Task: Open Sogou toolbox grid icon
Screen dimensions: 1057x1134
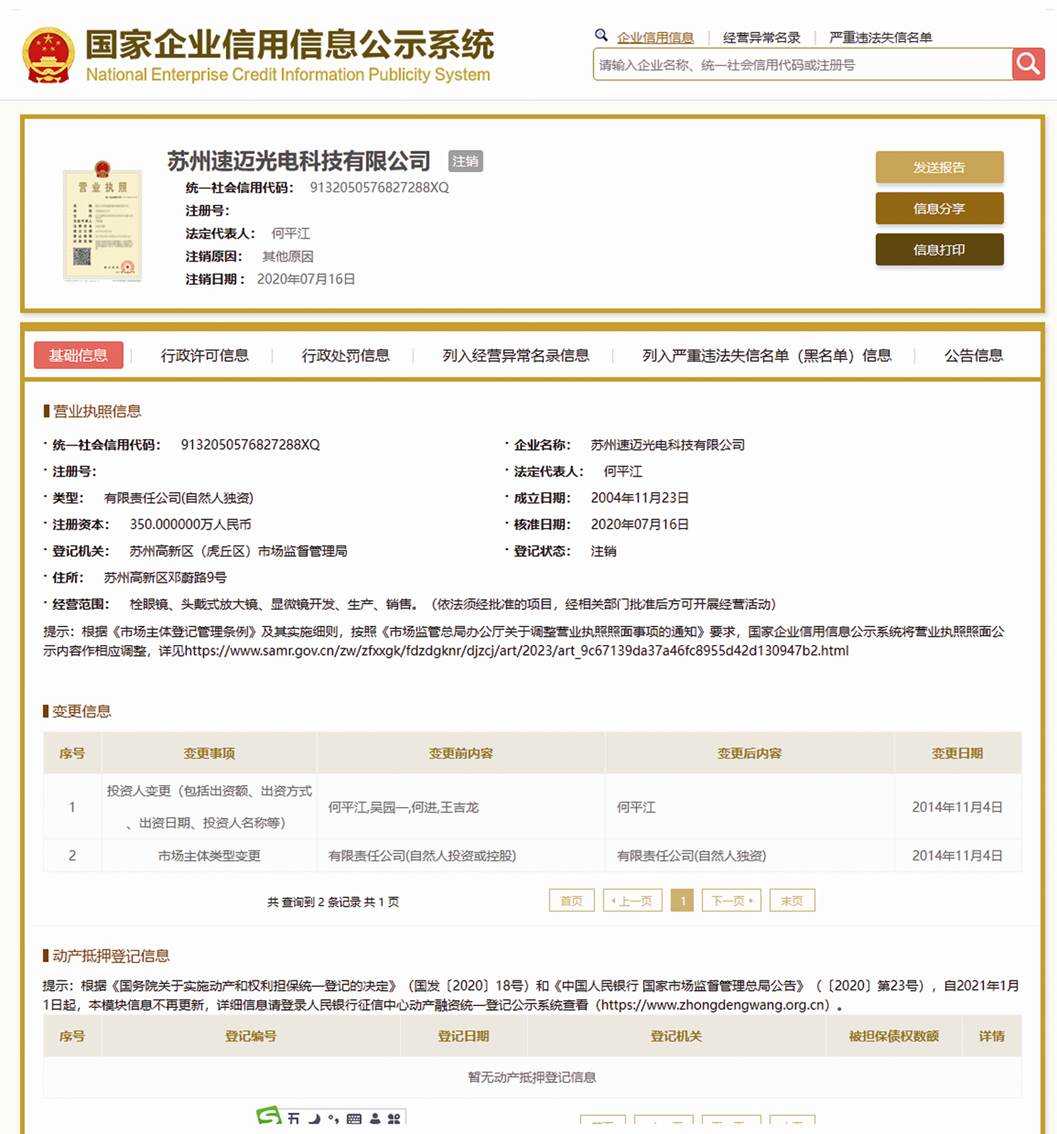Action: tap(394, 1119)
